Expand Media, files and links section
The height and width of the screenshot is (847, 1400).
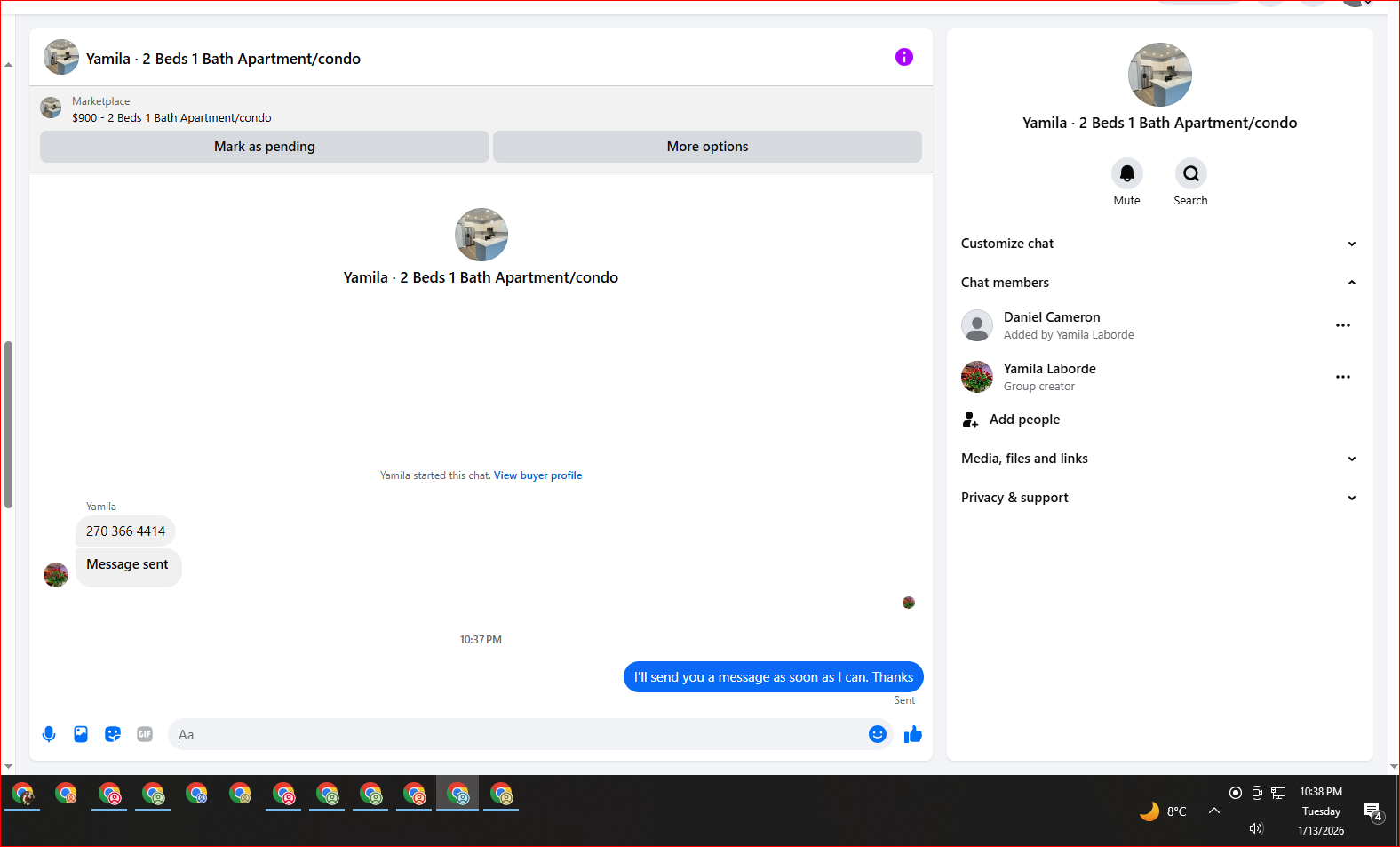click(x=1159, y=459)
